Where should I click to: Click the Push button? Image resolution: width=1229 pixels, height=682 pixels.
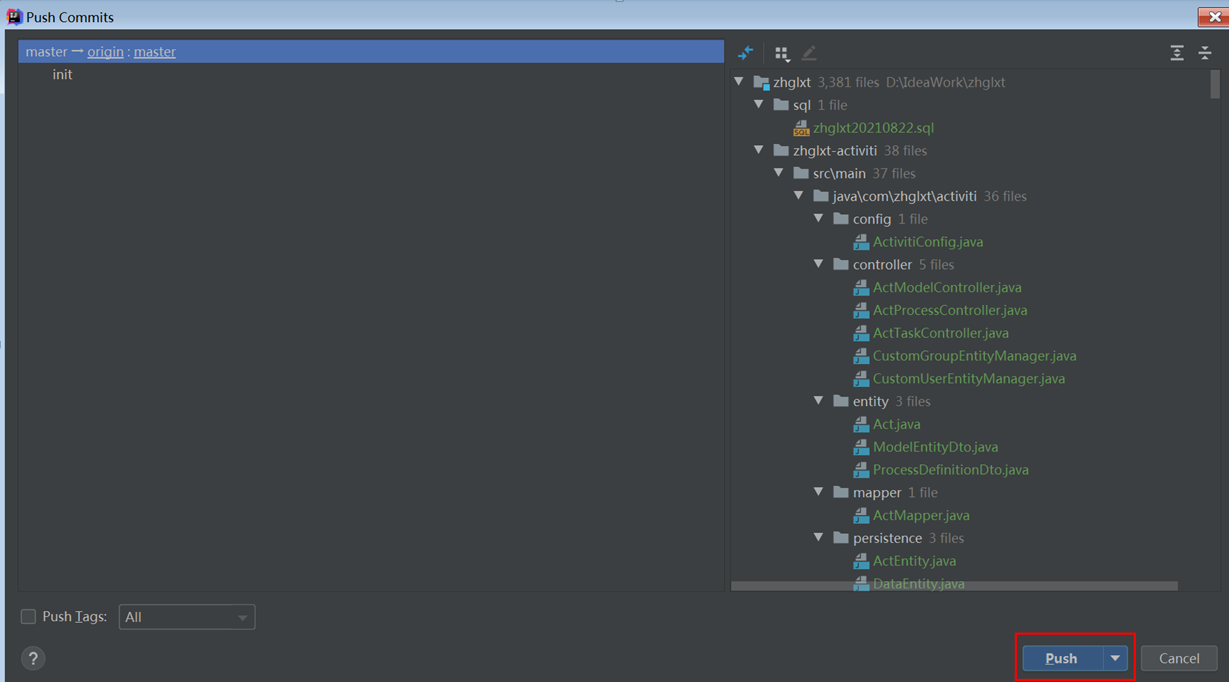[1061, 658]
